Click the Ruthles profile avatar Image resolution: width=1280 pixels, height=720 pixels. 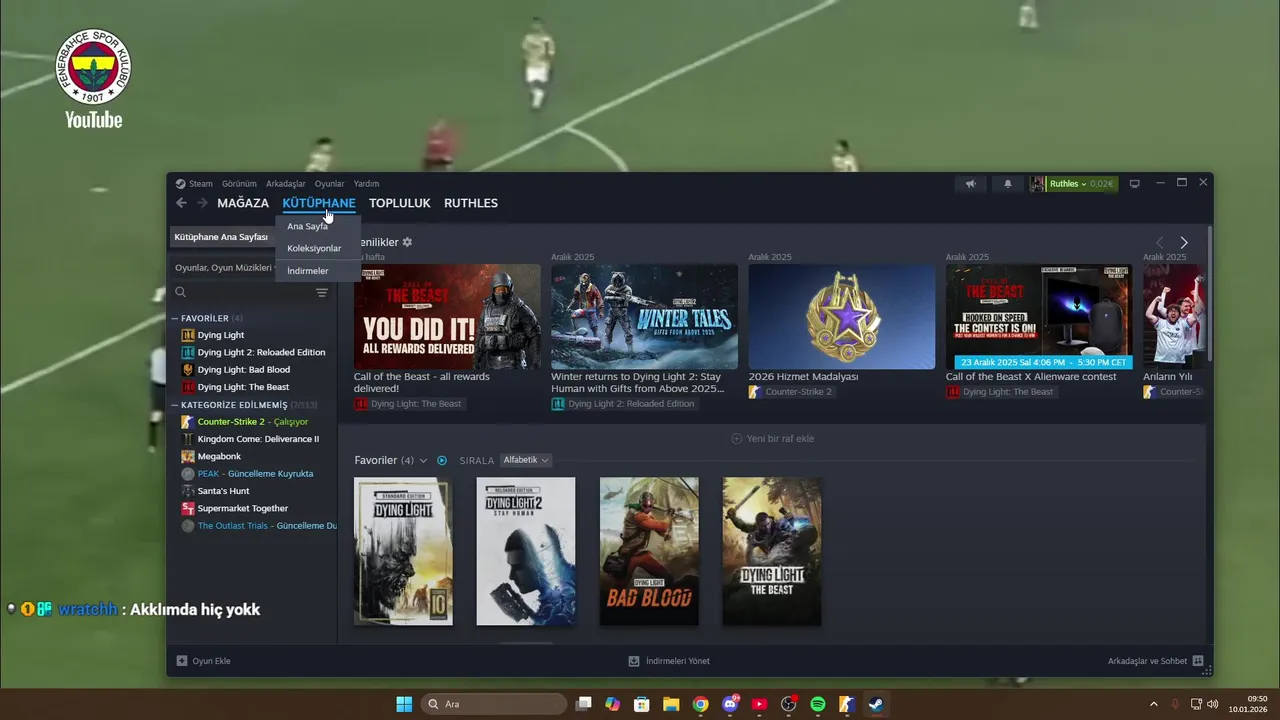[1038, 184]
